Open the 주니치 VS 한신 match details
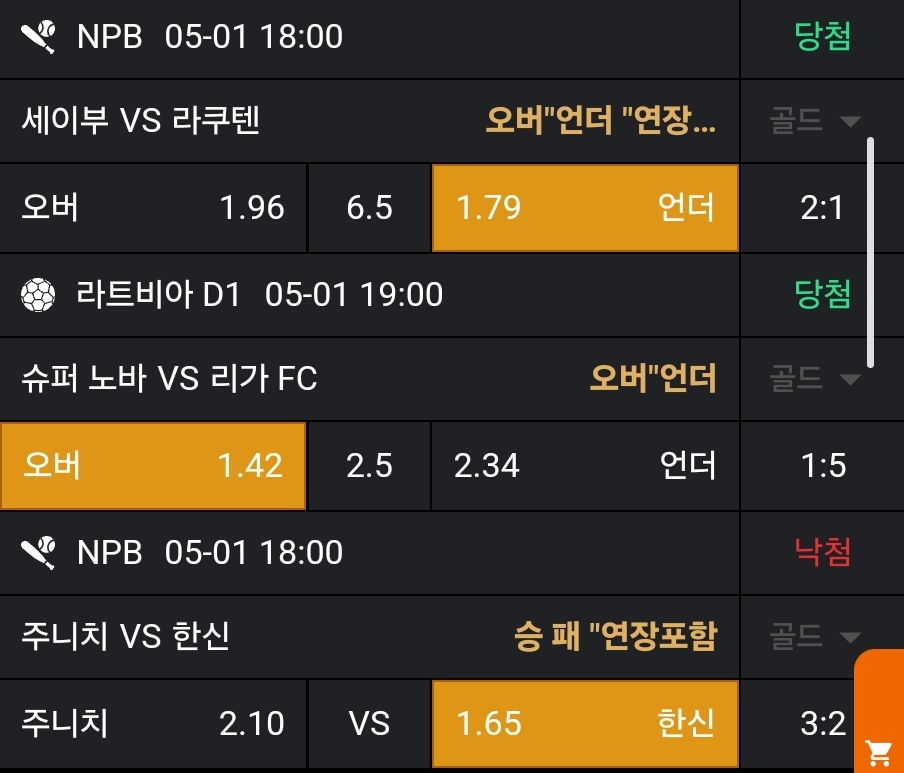The image size is (904, 773). [x=125, y=636]
